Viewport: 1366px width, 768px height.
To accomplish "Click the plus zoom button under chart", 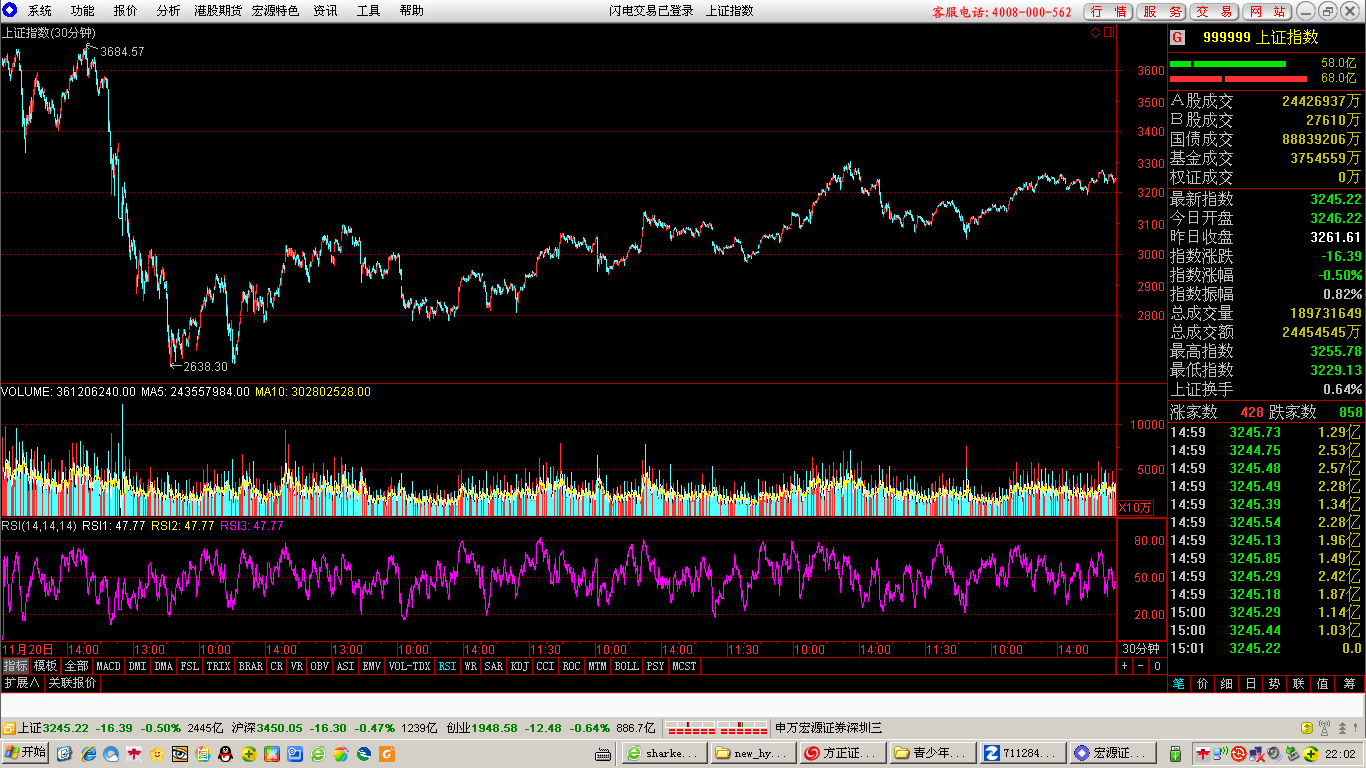I will point(1124,665).
